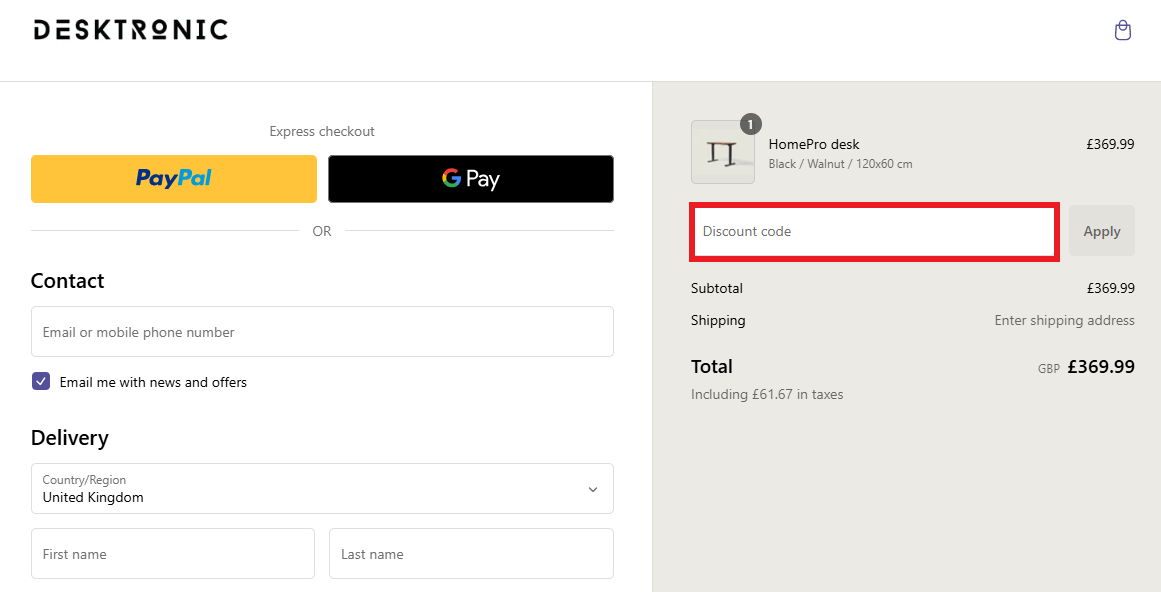Click the GBP currency label
Screen dimensions: 1161x592
[1048, 369]
